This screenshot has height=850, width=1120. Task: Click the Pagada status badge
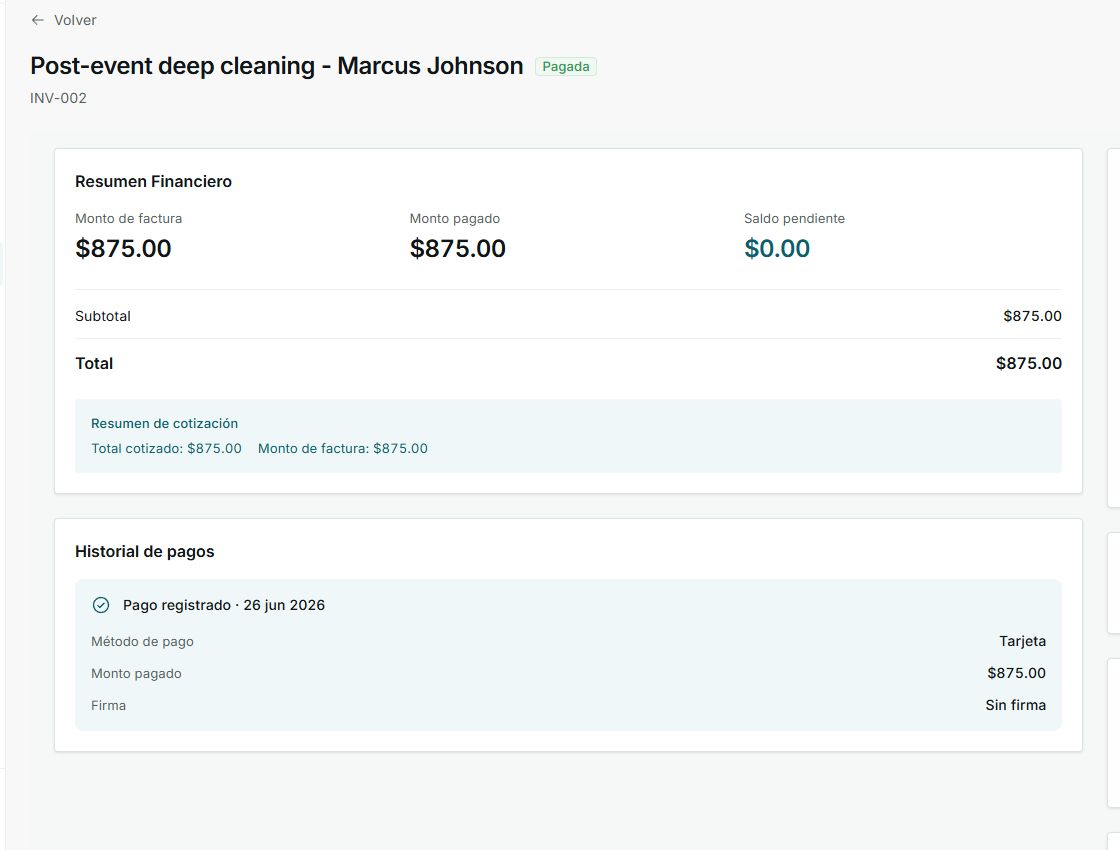tap(566, 66)
